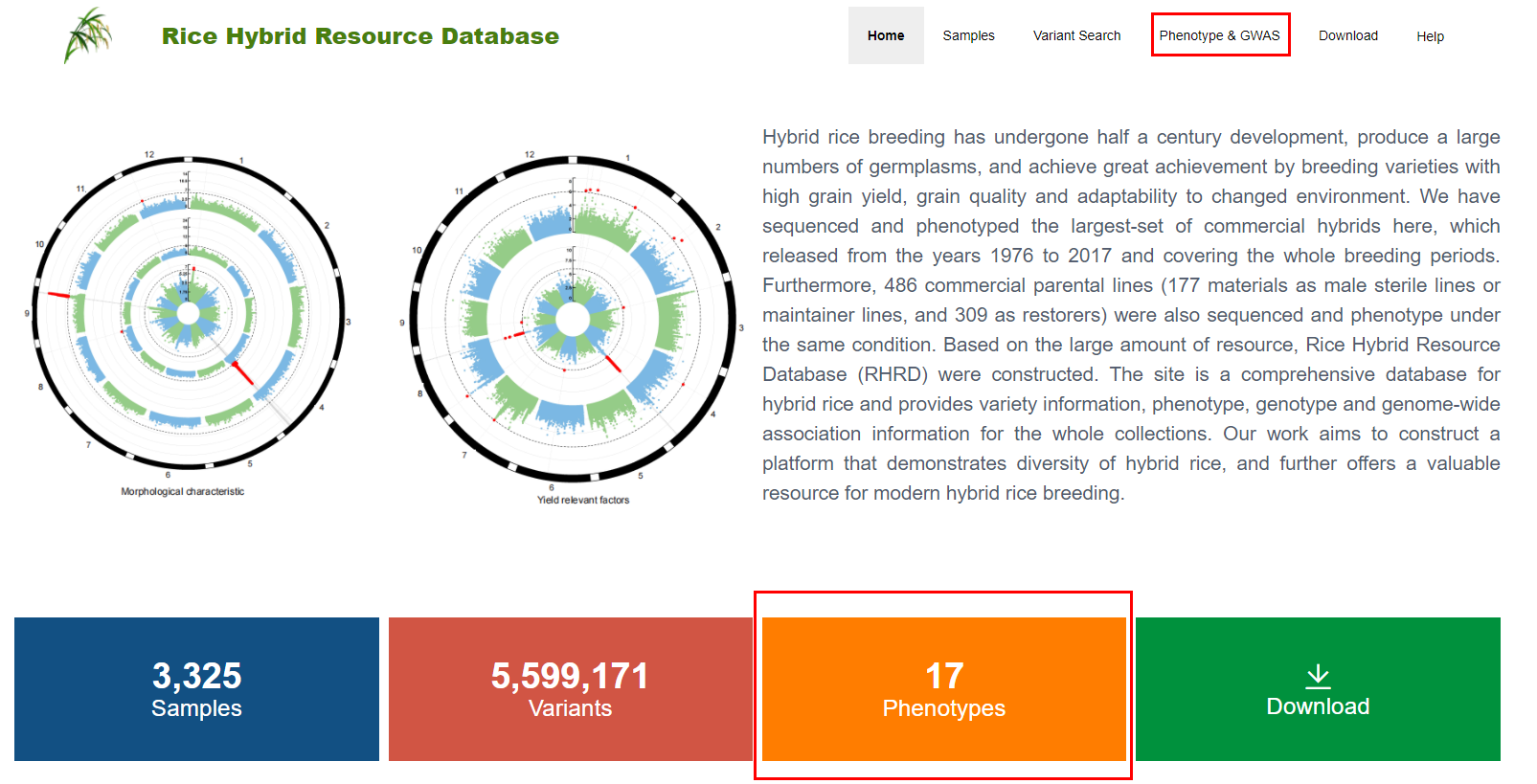The width and height of the screenshot is (1537, 784).
Task: Open the Download menu item in the navigation bar
Action: [x=1347, y=35]
